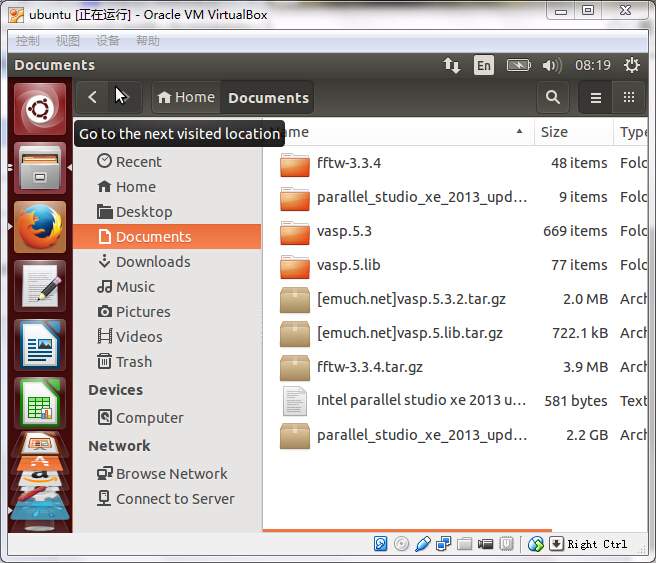Open the network indicator in top panel
Viewport: 656px width, 563px height.
[452, 65]
